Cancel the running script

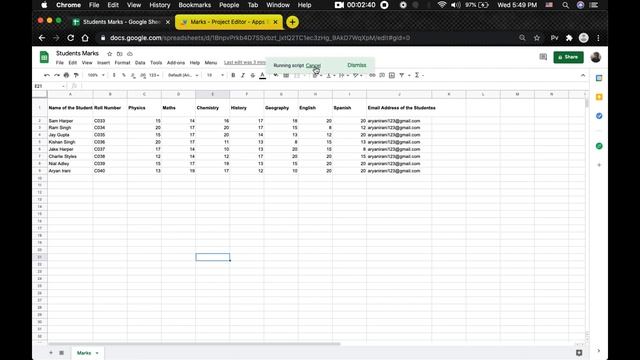[x=313, y=65]
